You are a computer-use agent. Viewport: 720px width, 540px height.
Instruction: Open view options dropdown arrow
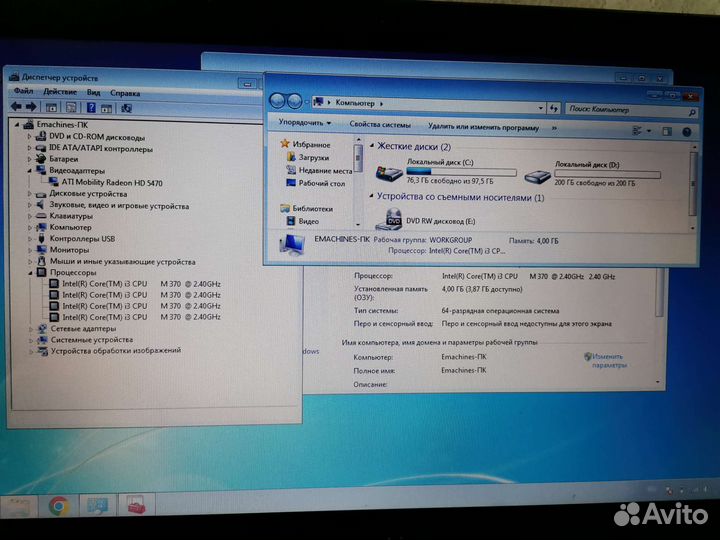point(649,131)
